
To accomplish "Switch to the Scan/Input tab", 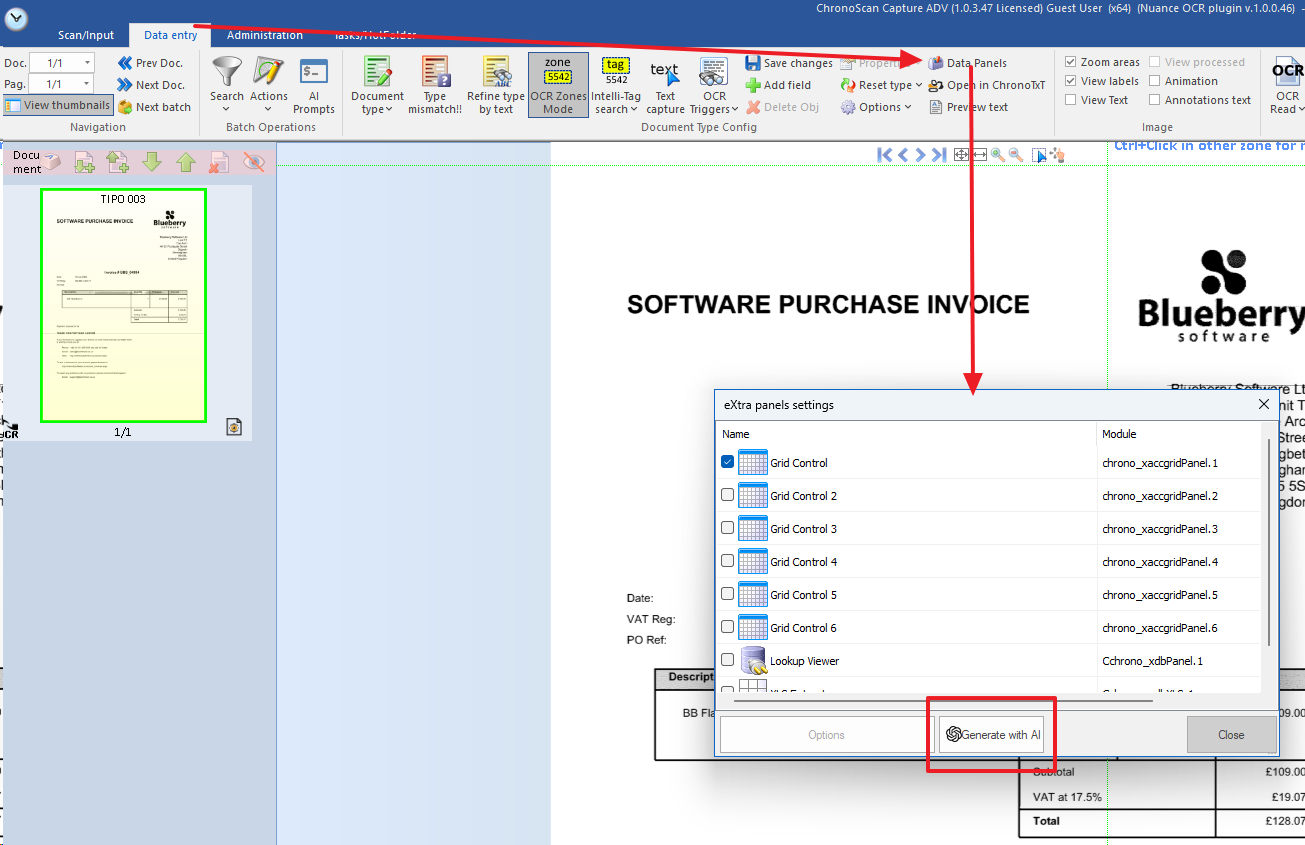I will 86,35.
